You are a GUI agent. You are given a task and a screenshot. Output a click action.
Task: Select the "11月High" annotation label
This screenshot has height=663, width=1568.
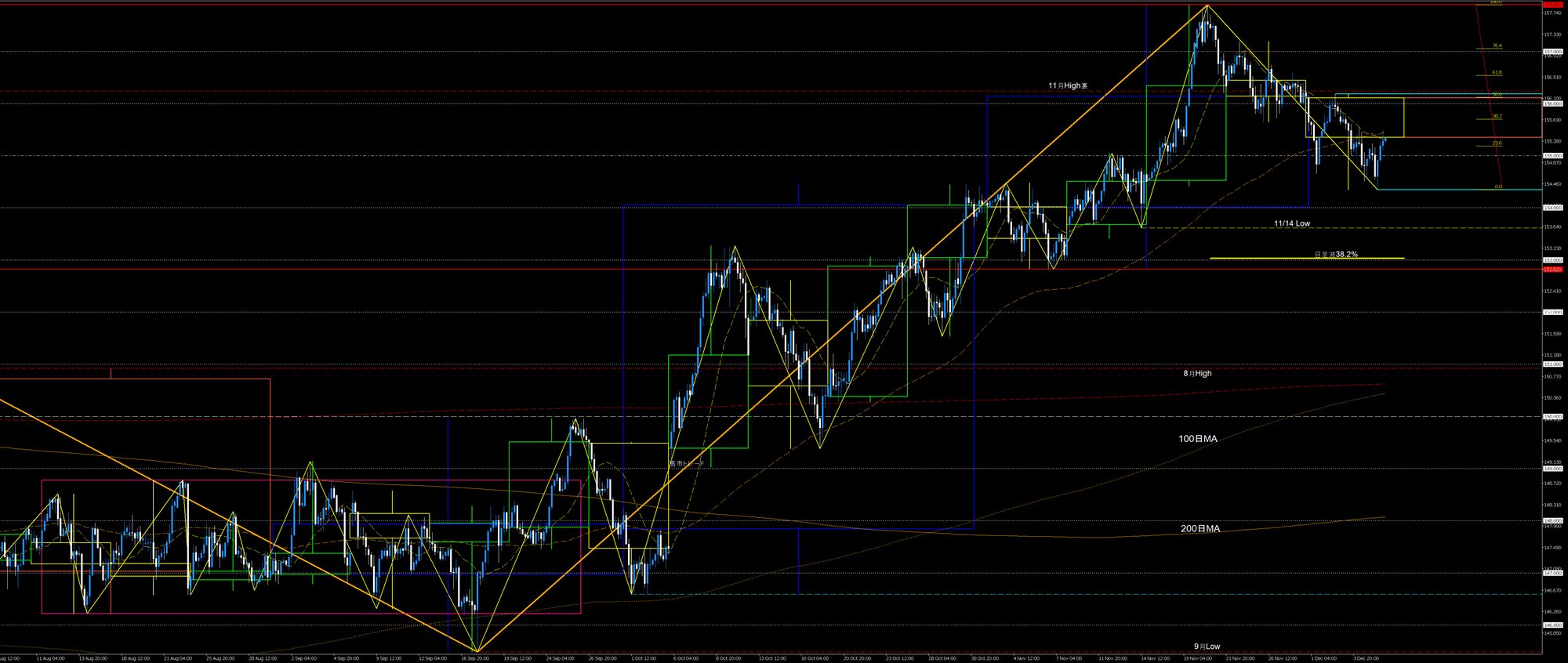1068,85
